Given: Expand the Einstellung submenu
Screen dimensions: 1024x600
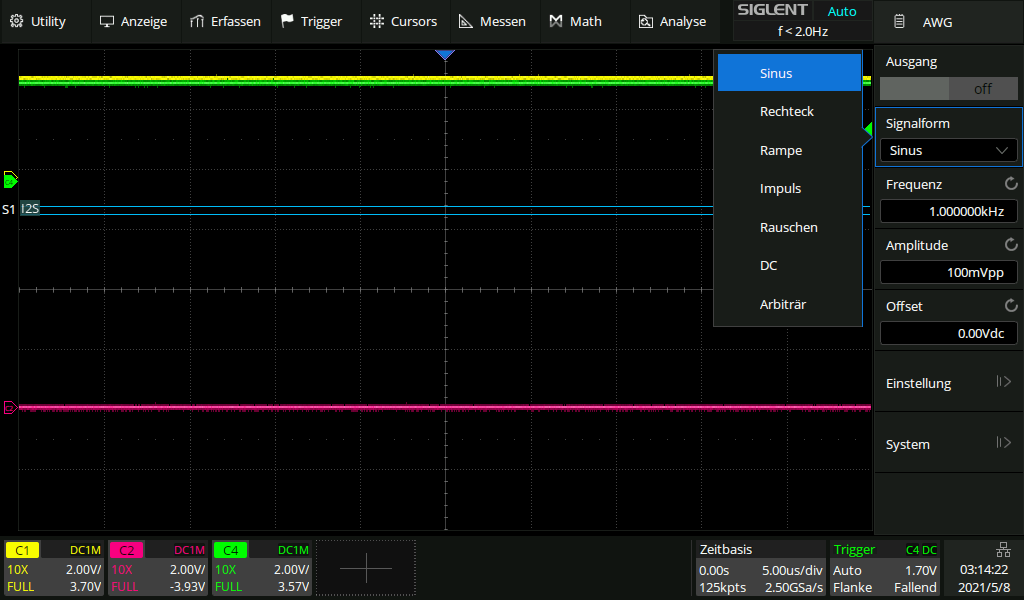Looking at the screenshot, I should pyautogui.click(x=948, y=383).
